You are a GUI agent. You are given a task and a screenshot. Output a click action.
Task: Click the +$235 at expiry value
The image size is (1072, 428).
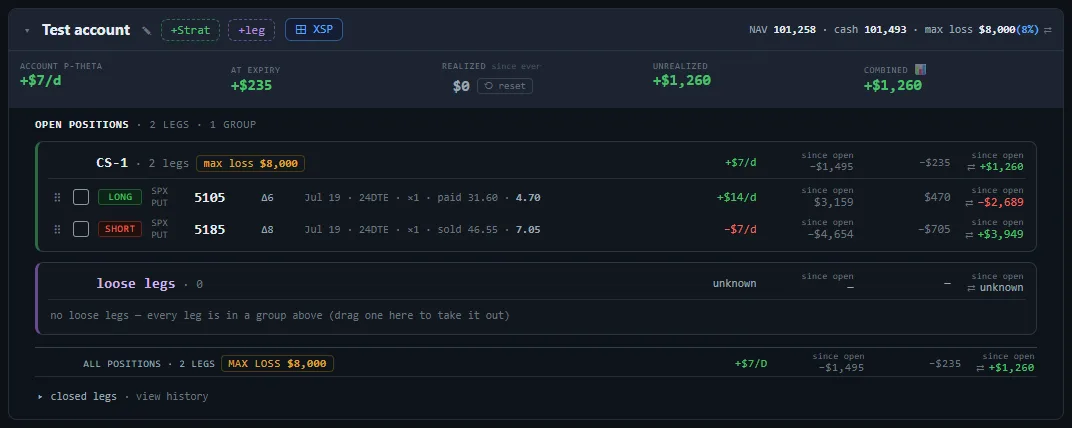[x=252, y=85]
